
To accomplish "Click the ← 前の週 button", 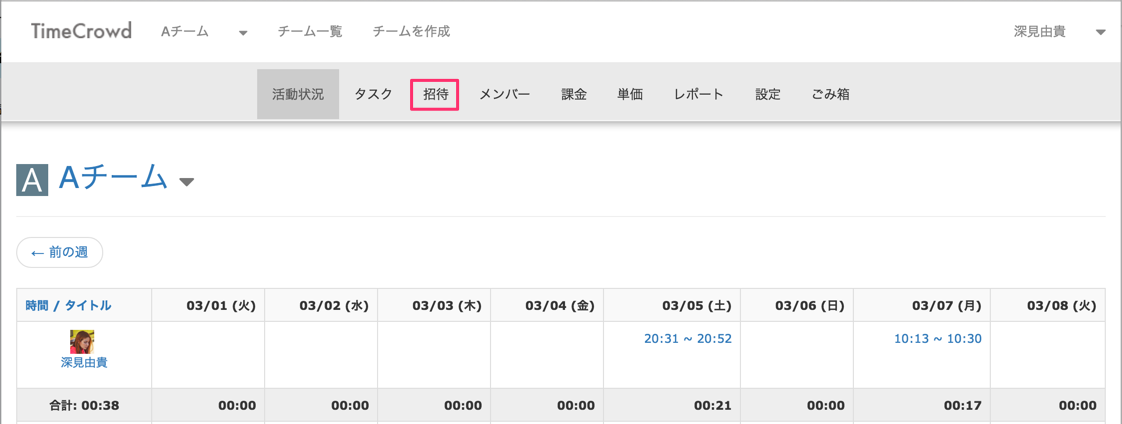I will 60,253.
